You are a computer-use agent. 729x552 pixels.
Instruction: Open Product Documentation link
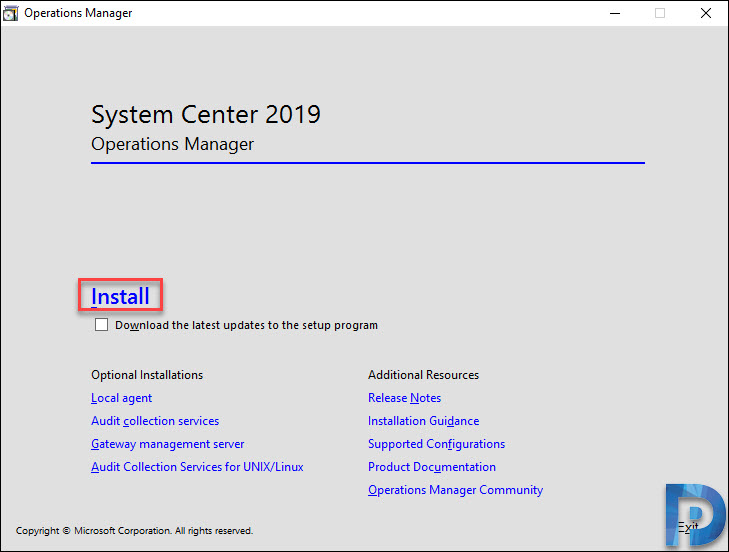(432, 467)
